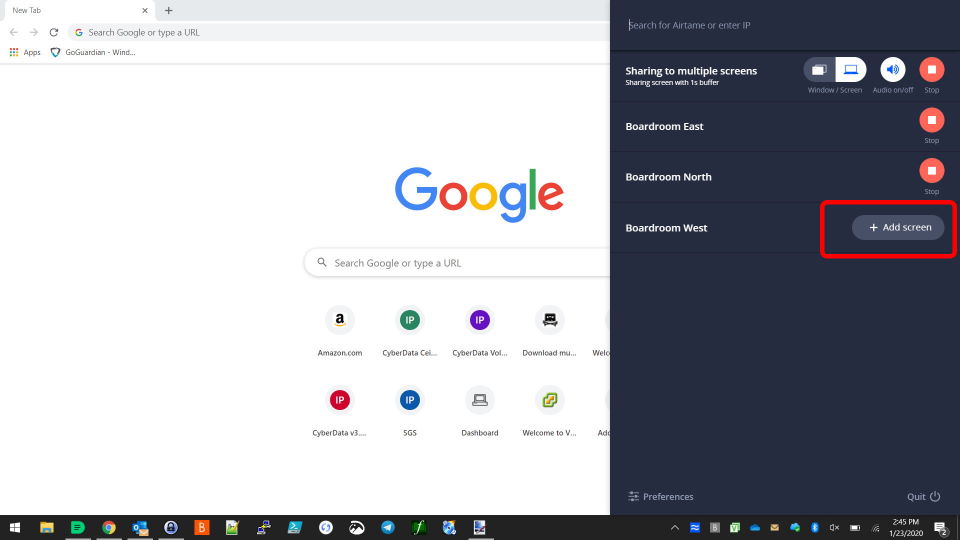Open the blue OneDrive tray icon
960x540 pixels.
pyautogui.click(x=755, y=528)
